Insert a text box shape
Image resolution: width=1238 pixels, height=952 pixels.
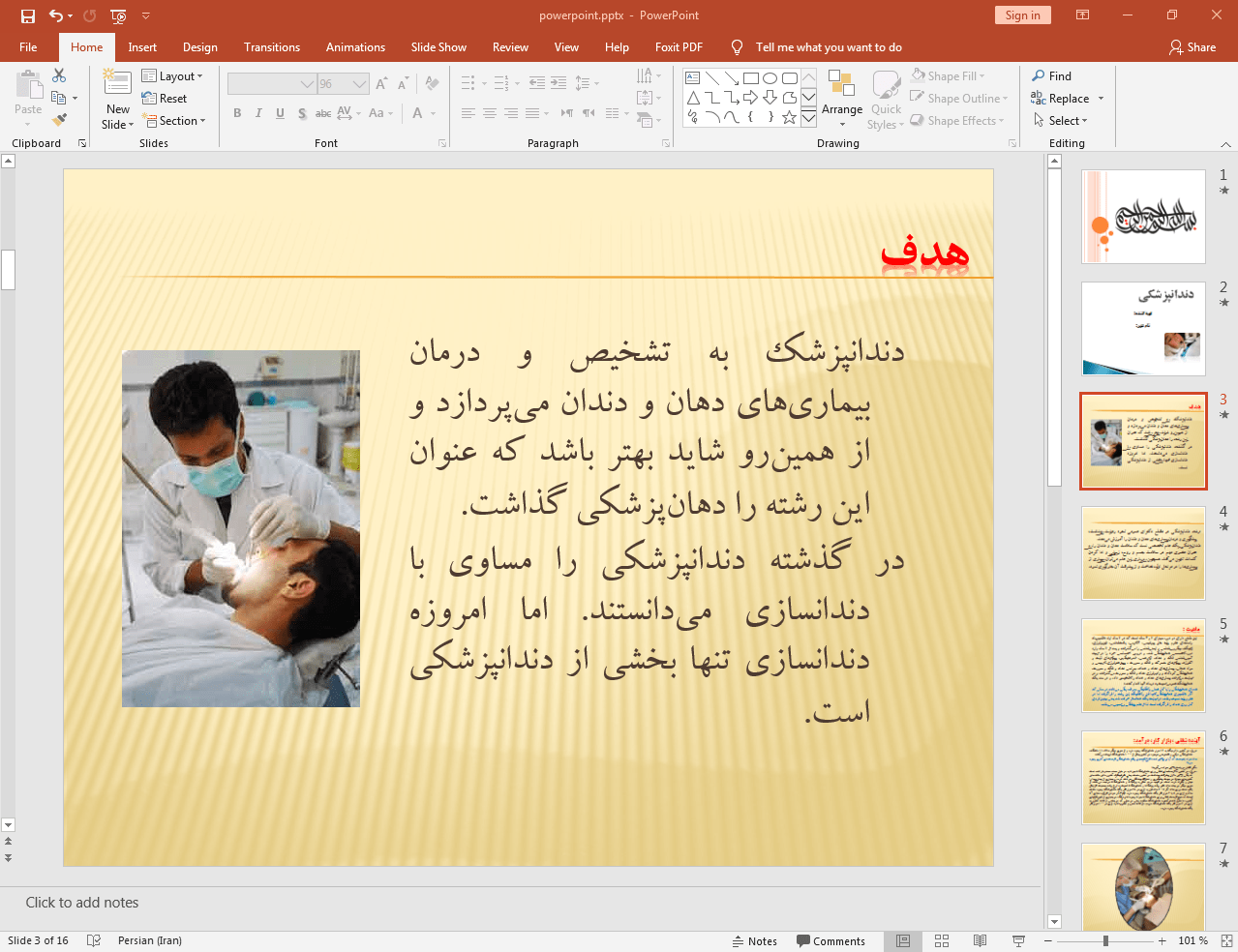[693, 78]
